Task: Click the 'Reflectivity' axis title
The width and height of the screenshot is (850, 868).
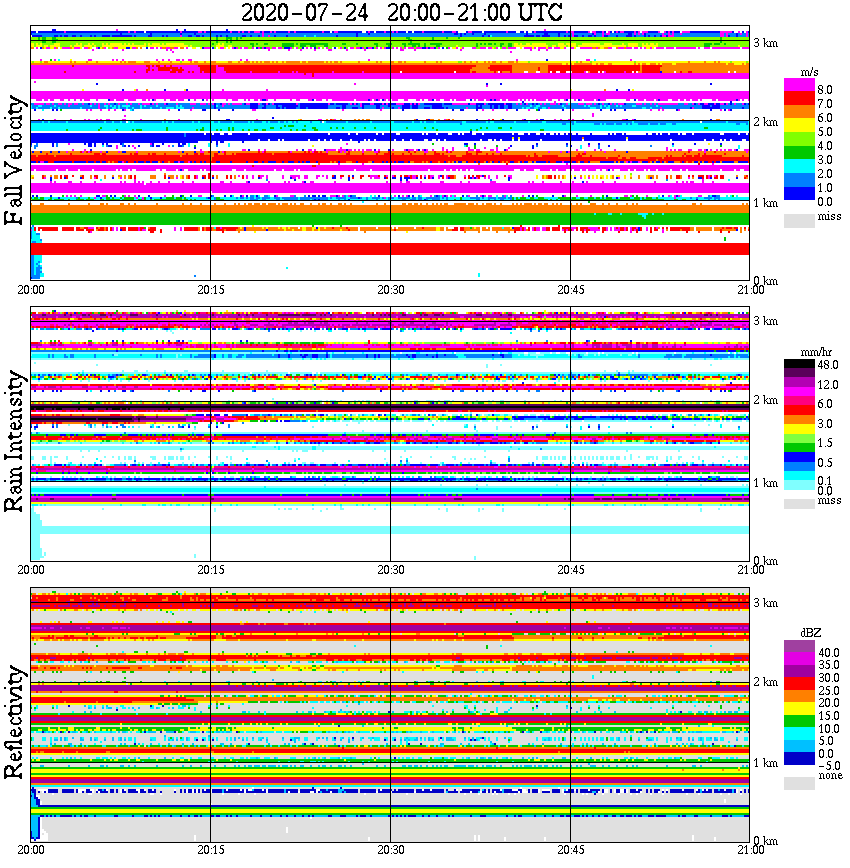Action: (14, 722)
